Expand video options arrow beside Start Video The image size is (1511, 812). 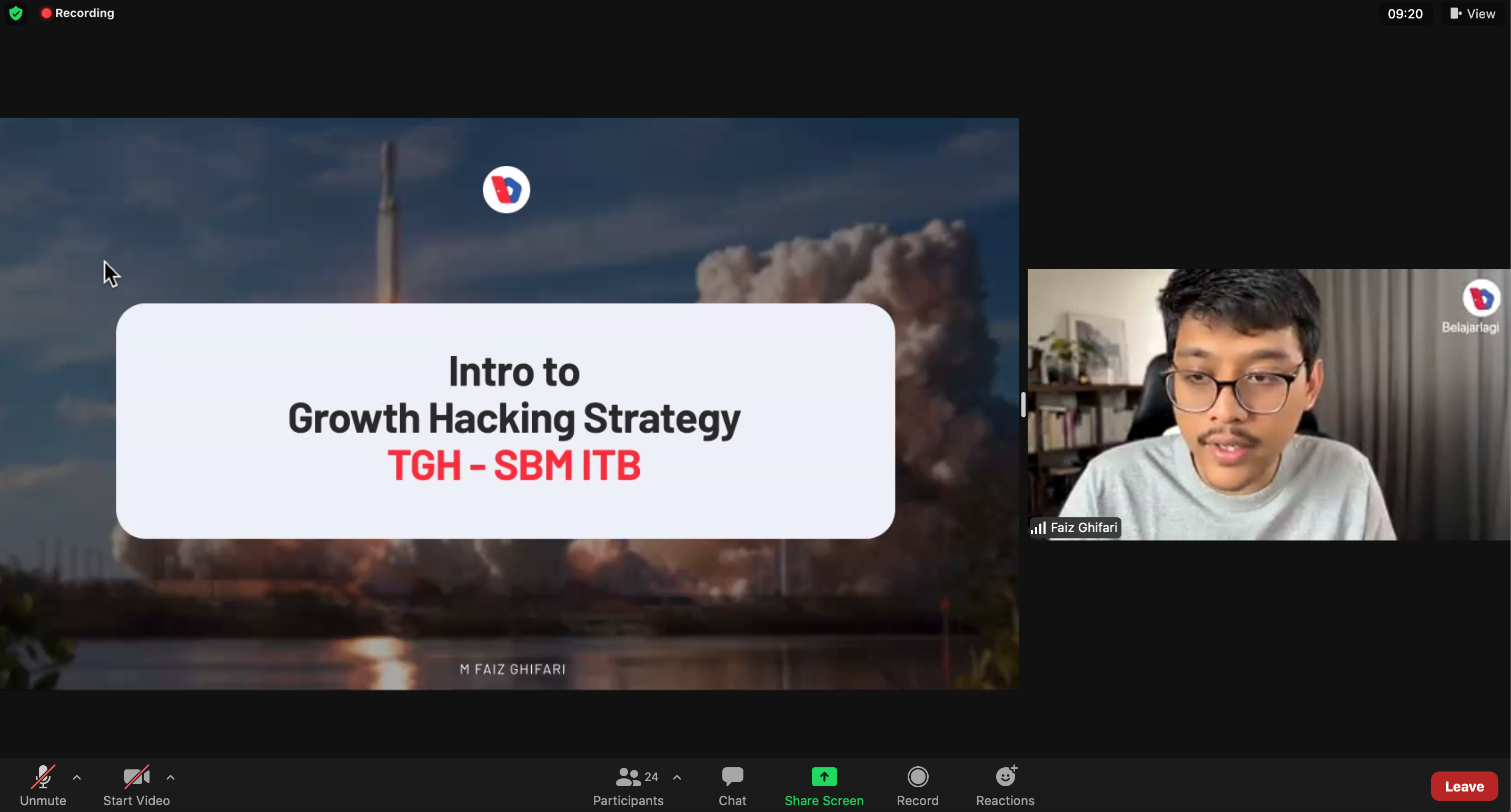(171, 777)
